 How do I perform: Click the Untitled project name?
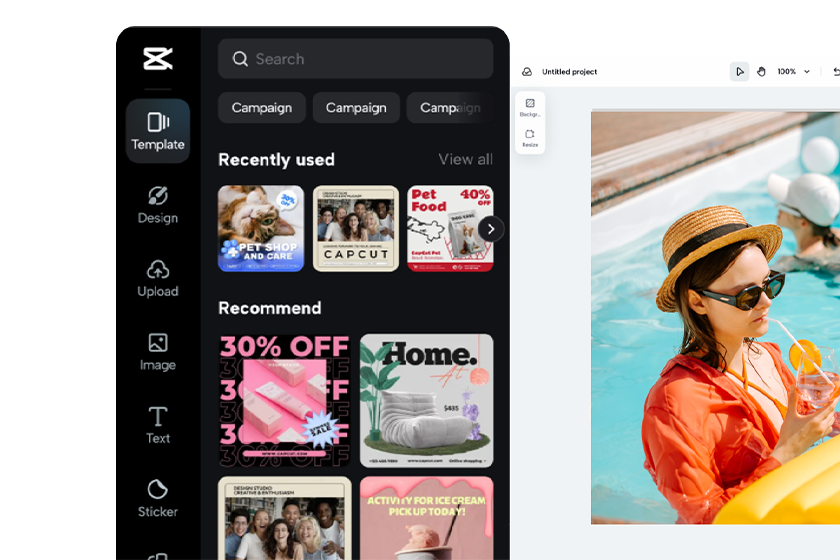point(569,71)
